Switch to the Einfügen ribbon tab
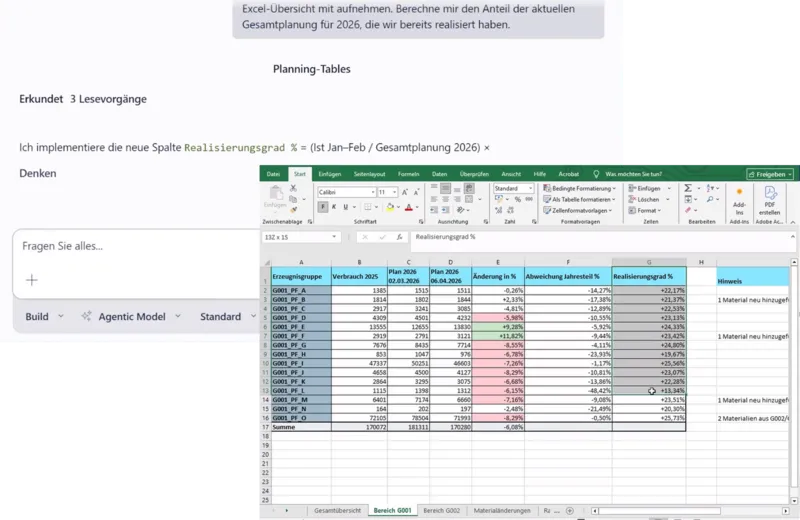This screenshot has width=800, height=520. [330, 174]
